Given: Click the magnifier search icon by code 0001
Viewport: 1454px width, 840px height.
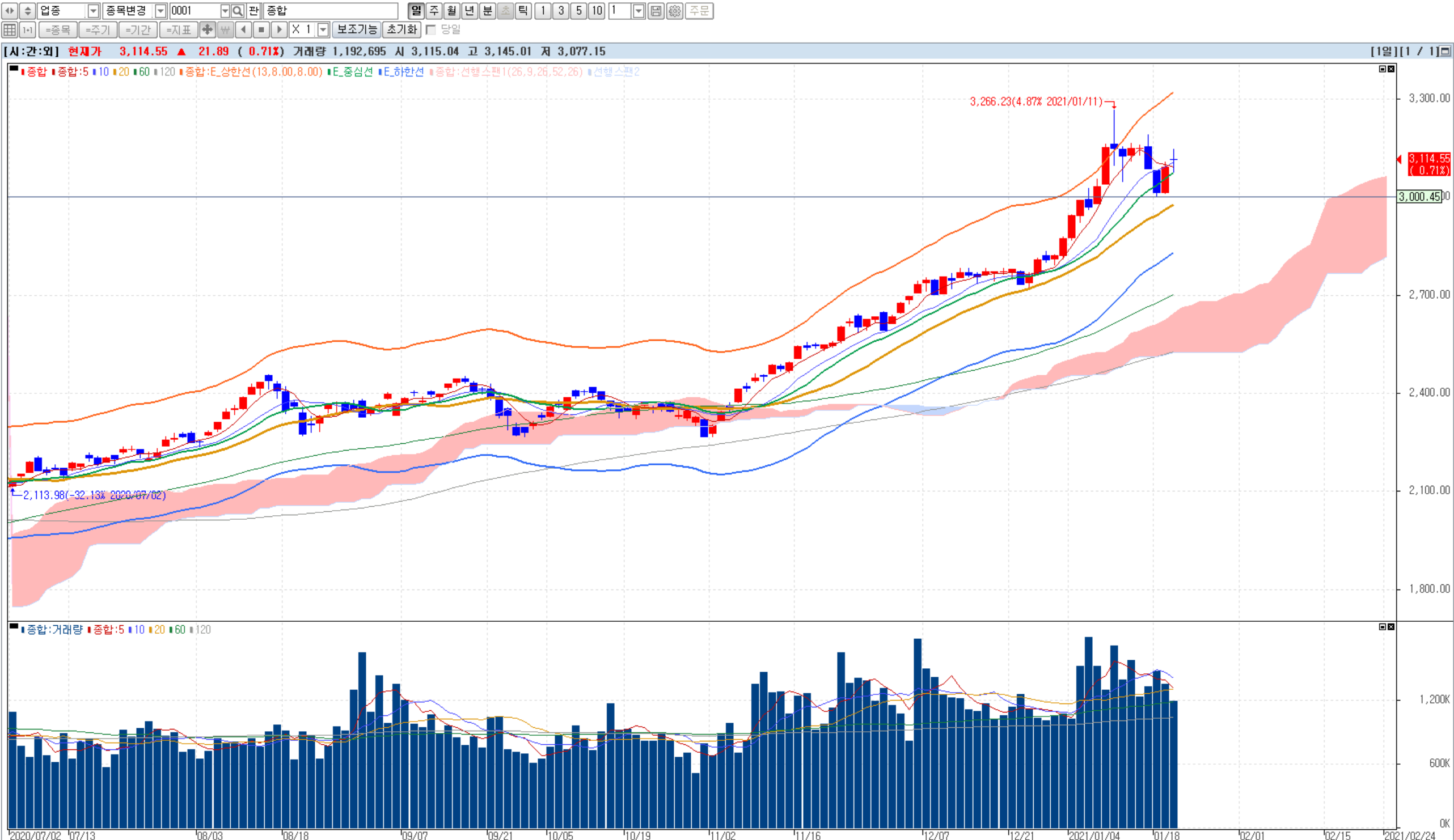Looking at the screenshot, I should pos(238,10).
